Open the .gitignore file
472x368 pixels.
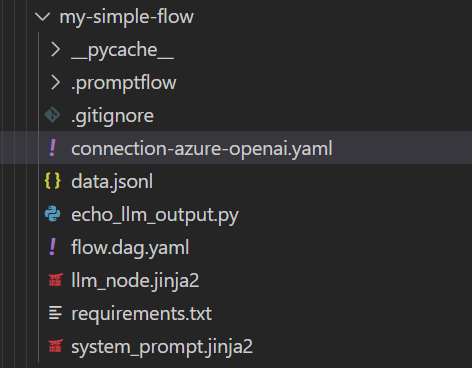coord(112,116)
